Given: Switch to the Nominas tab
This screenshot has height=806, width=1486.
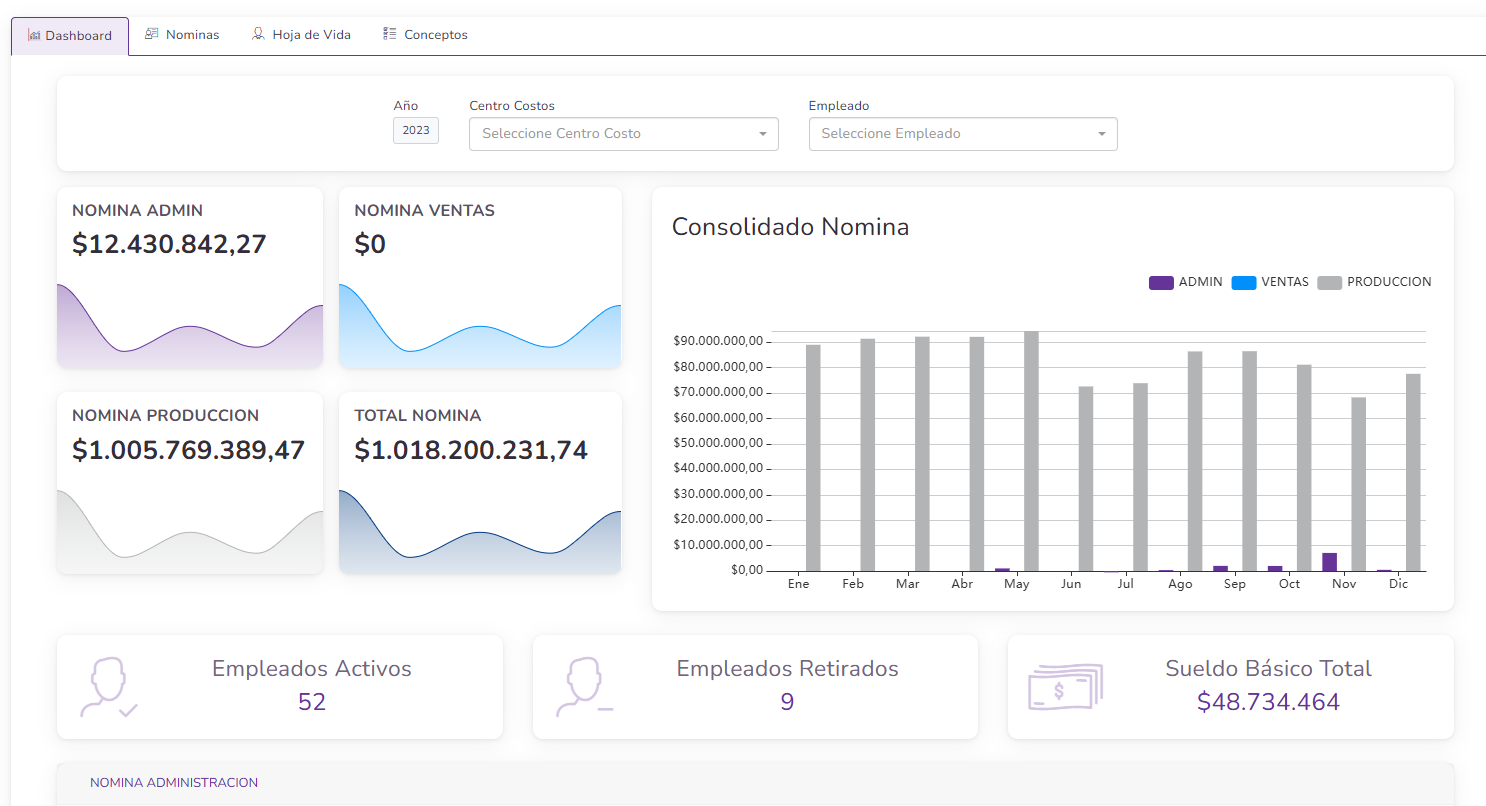Looking at the screenshot, I should coord(182,35).
